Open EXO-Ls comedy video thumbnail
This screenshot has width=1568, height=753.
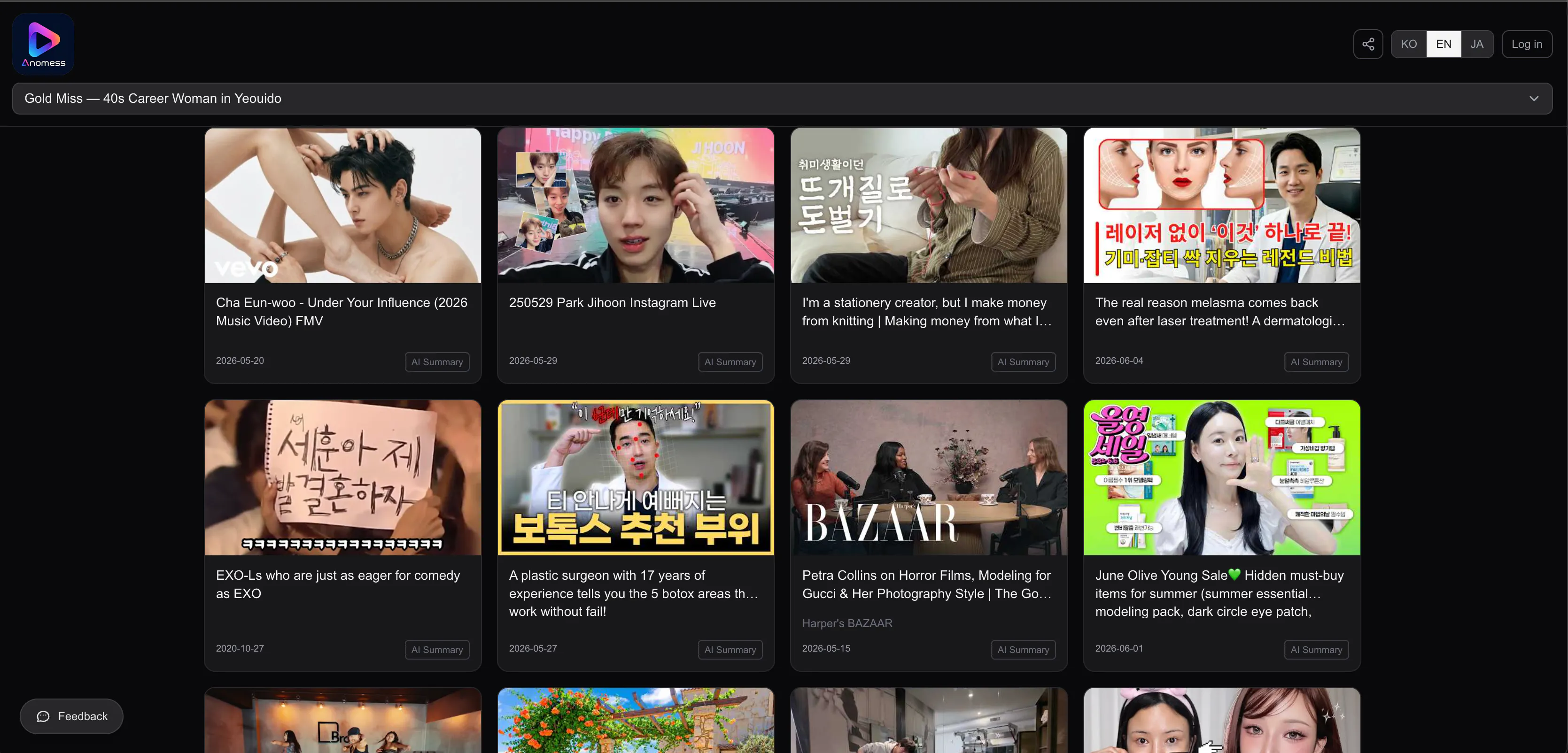pos(343,477)
